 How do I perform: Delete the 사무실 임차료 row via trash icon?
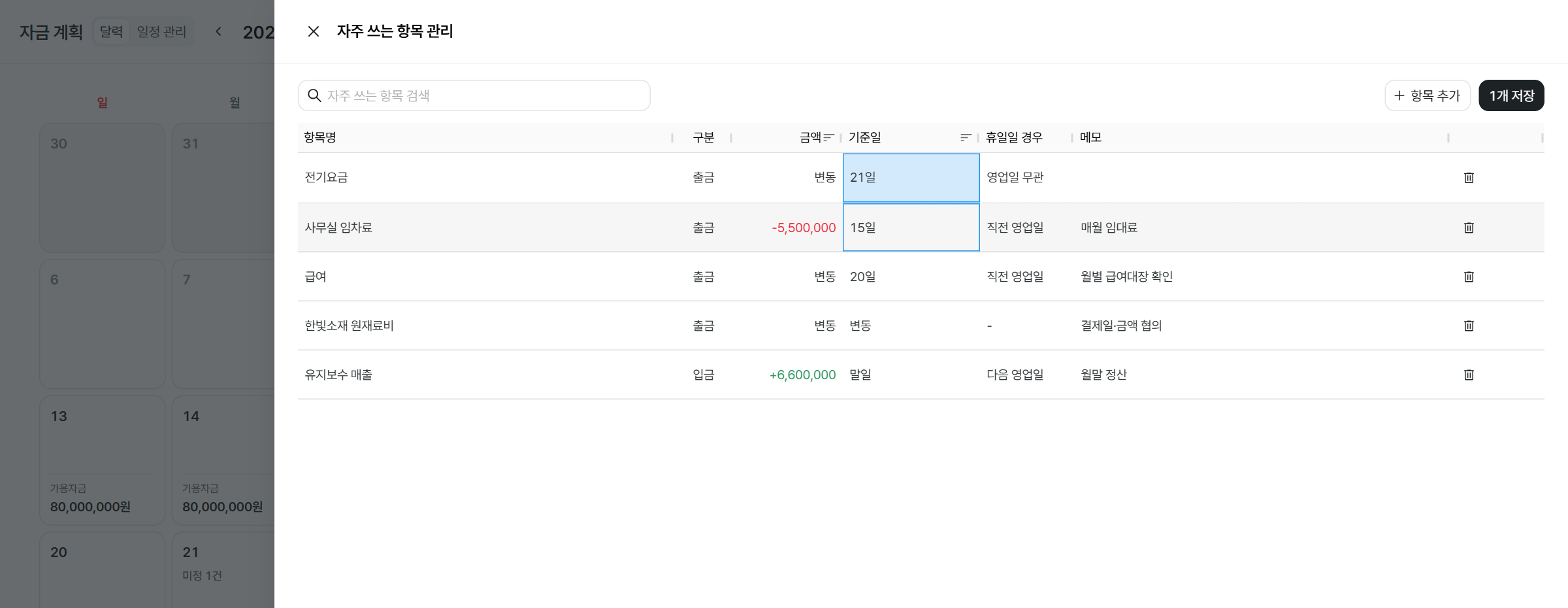point(1469,228)
